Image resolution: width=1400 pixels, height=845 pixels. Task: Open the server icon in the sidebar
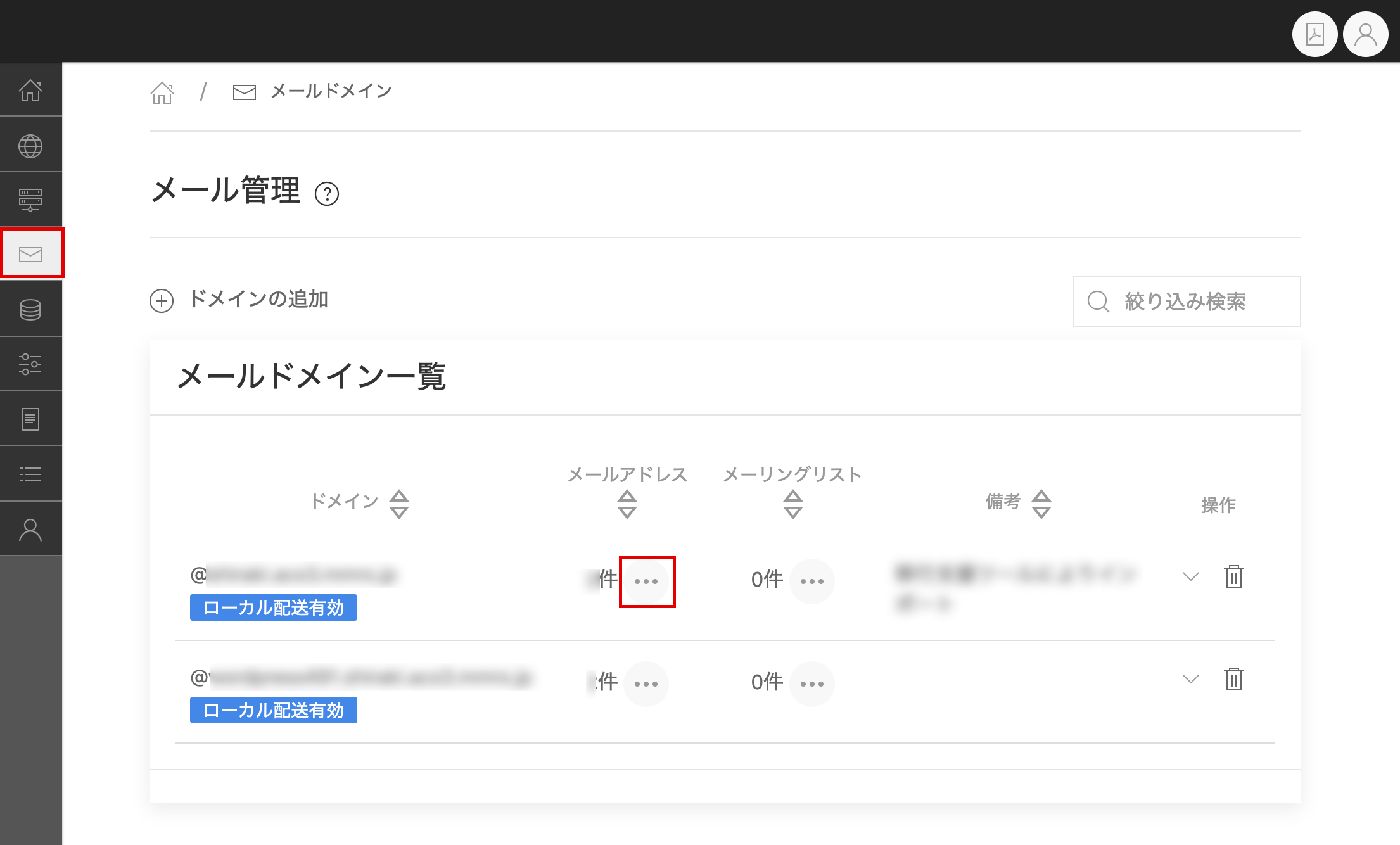(x=30, y=200)
